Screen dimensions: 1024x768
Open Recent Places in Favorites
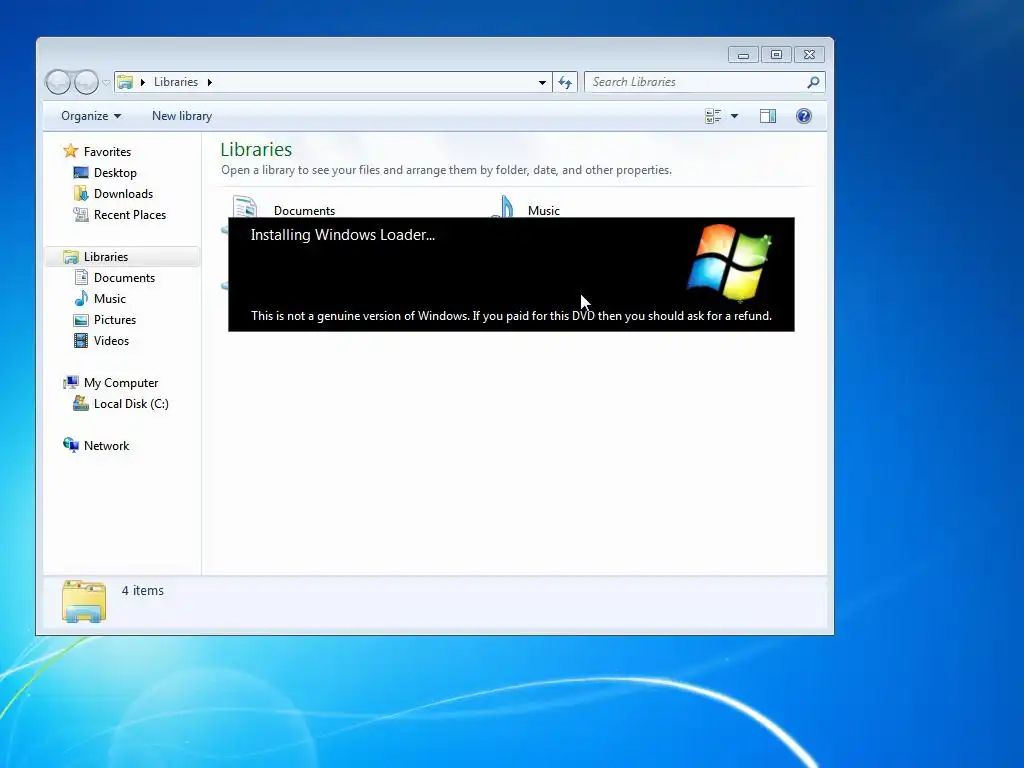(129, 215)
